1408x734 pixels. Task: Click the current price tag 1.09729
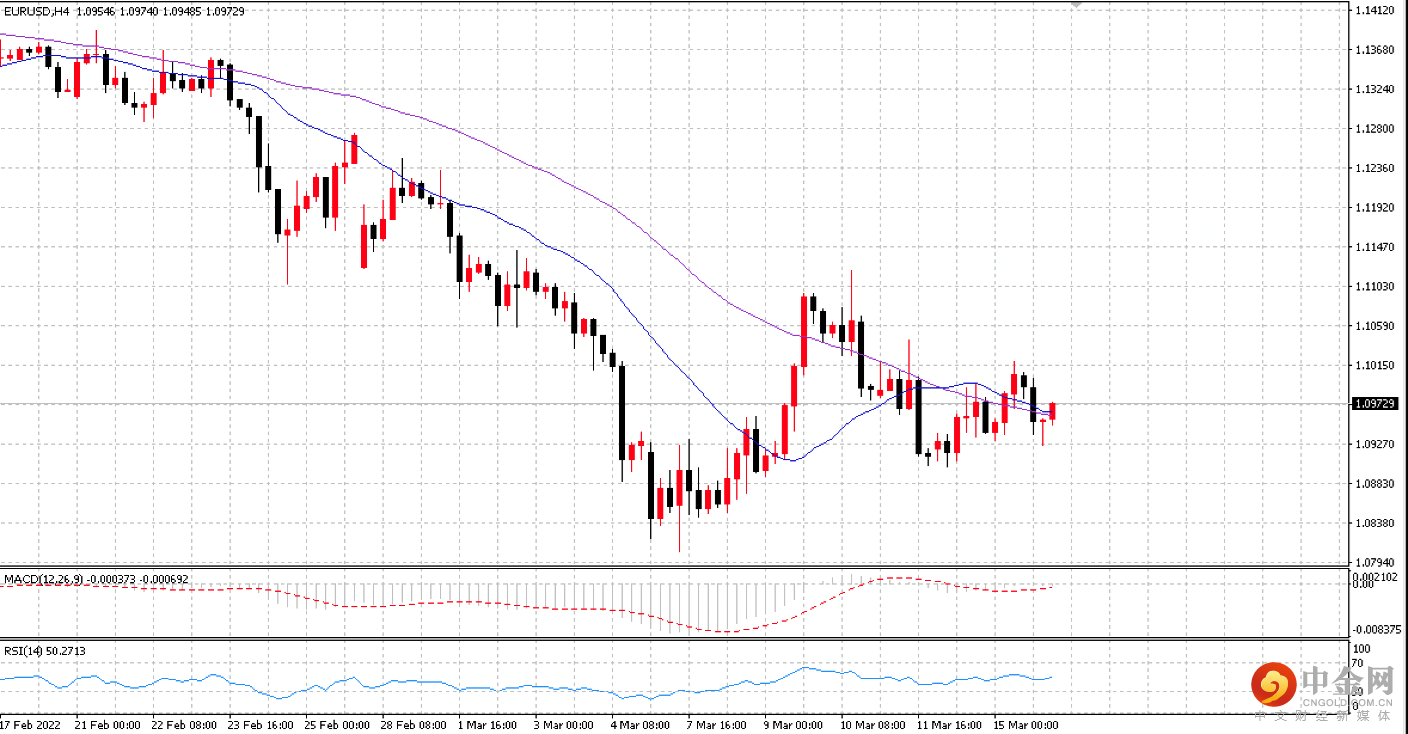click(1373, 404)
